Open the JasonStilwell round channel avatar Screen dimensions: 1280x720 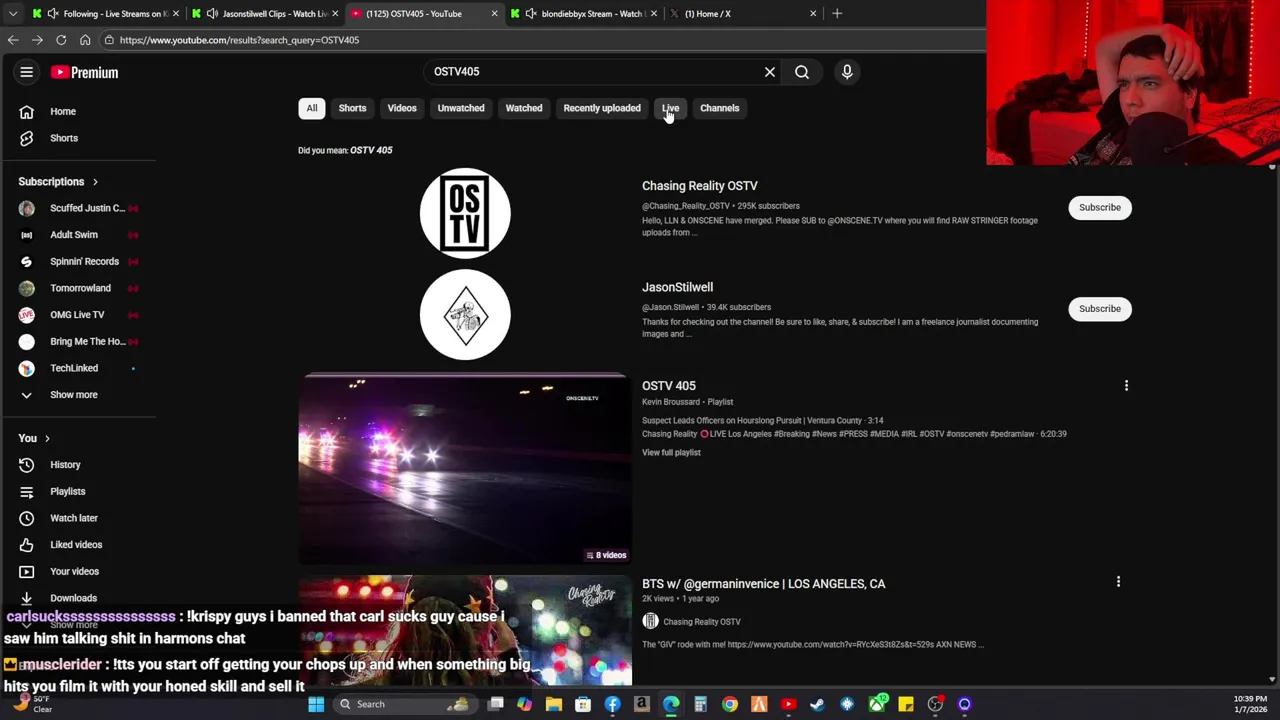(x=465, y=315)
